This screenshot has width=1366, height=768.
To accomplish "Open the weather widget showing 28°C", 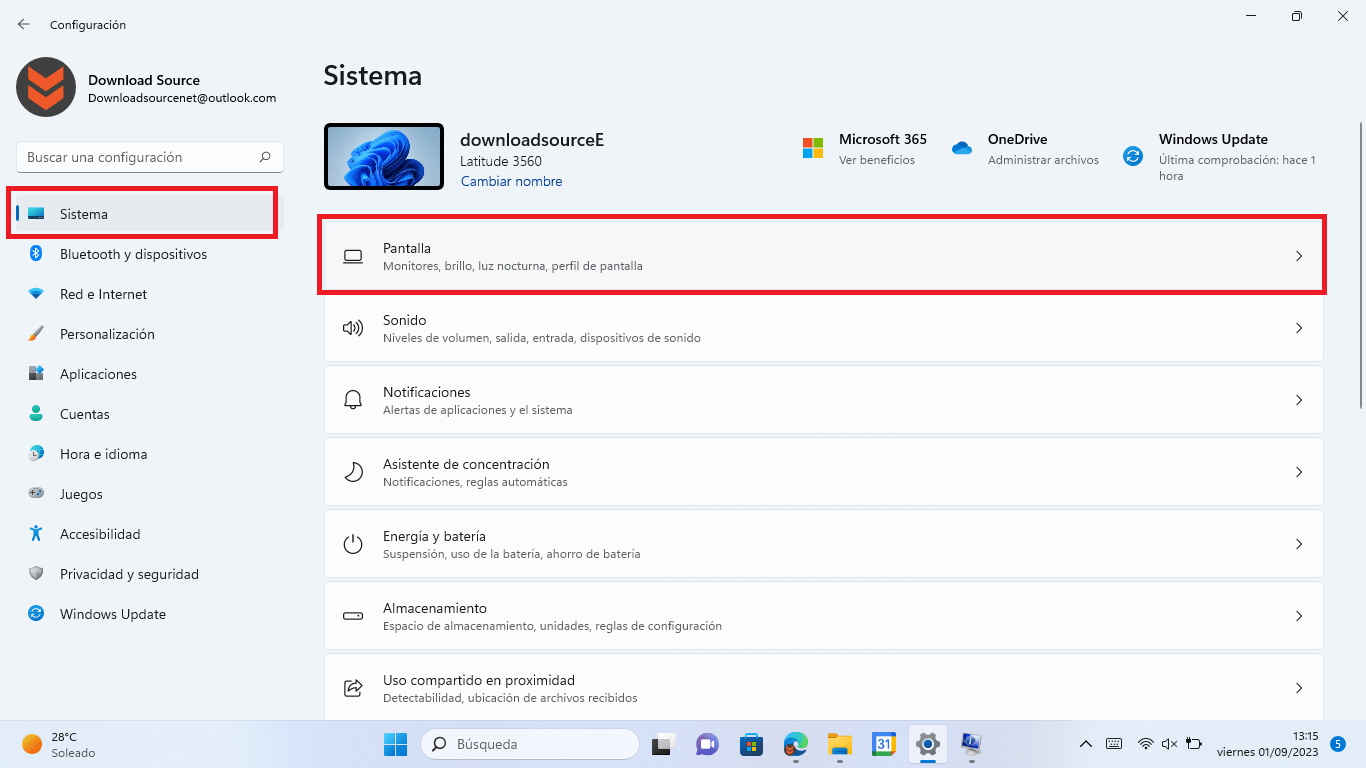I will [60, 744].
